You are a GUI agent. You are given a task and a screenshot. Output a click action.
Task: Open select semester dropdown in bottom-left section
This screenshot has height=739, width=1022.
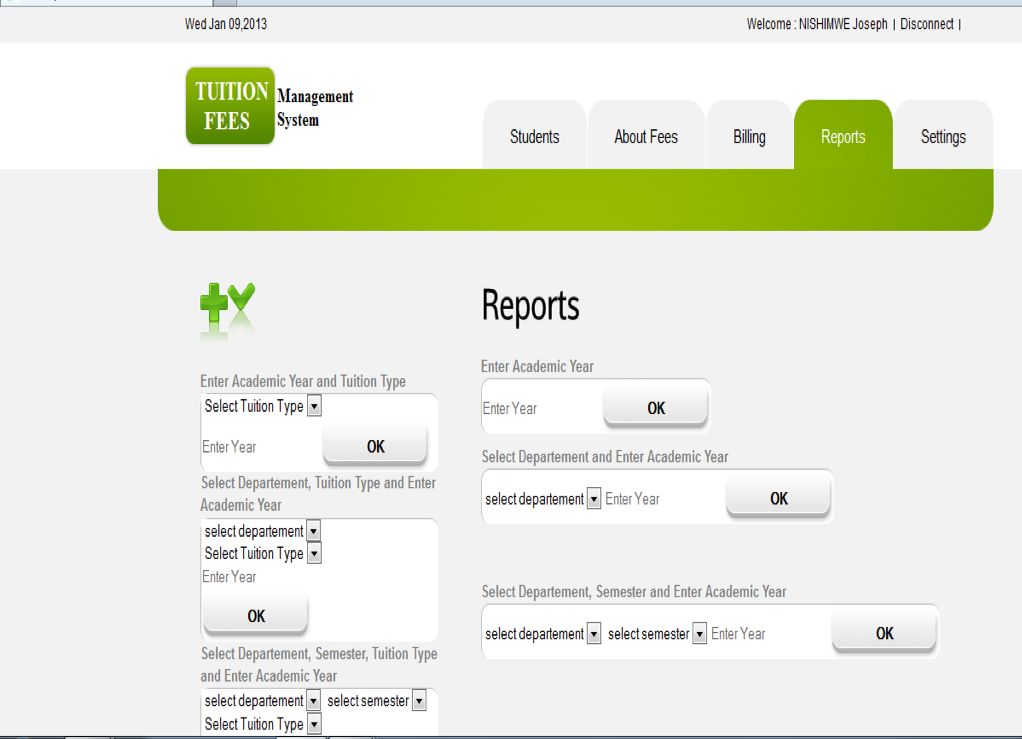point(376,701)
